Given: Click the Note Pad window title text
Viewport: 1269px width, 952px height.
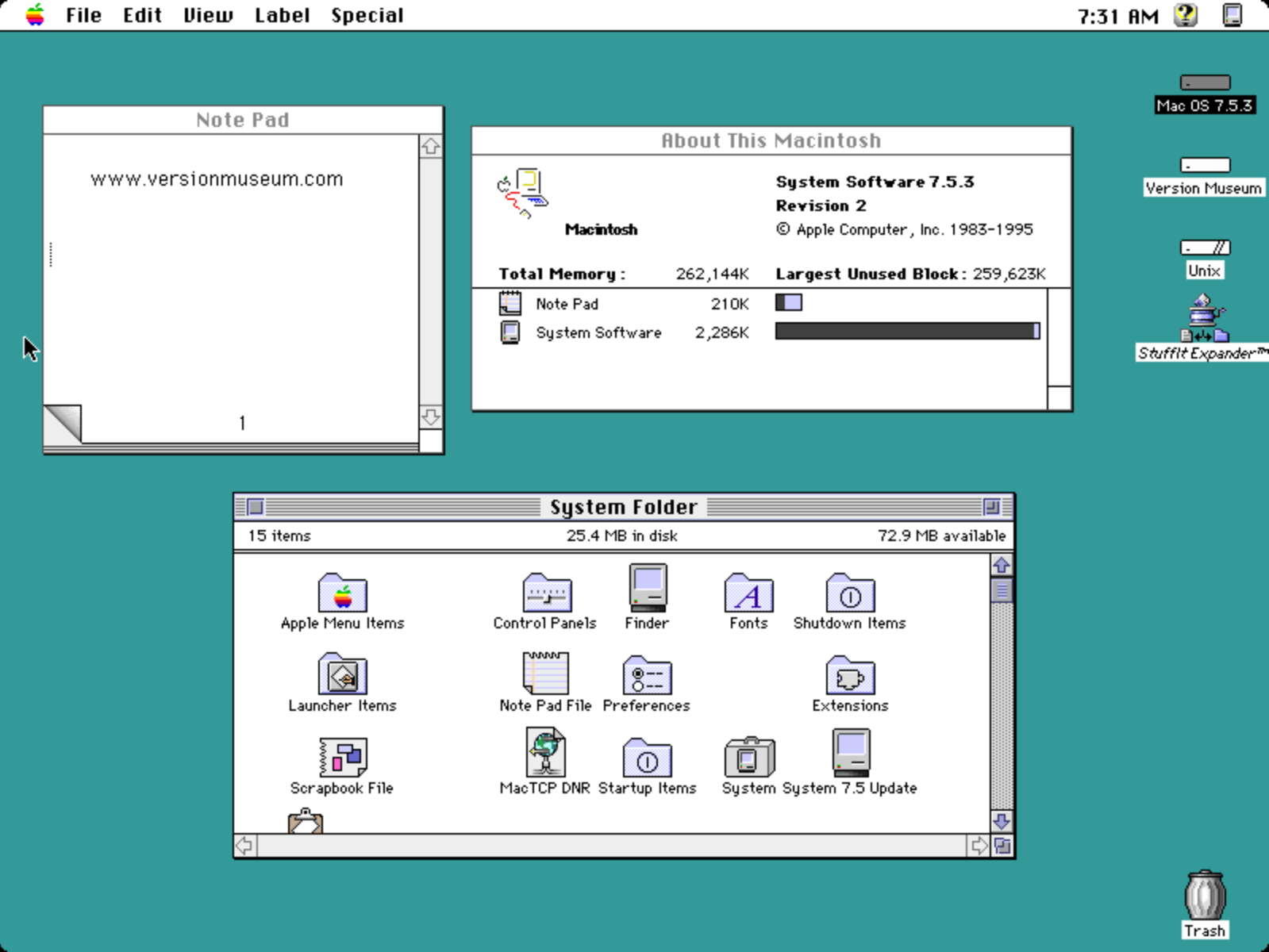Looking at the screenshot, I should tap(243, 120).
